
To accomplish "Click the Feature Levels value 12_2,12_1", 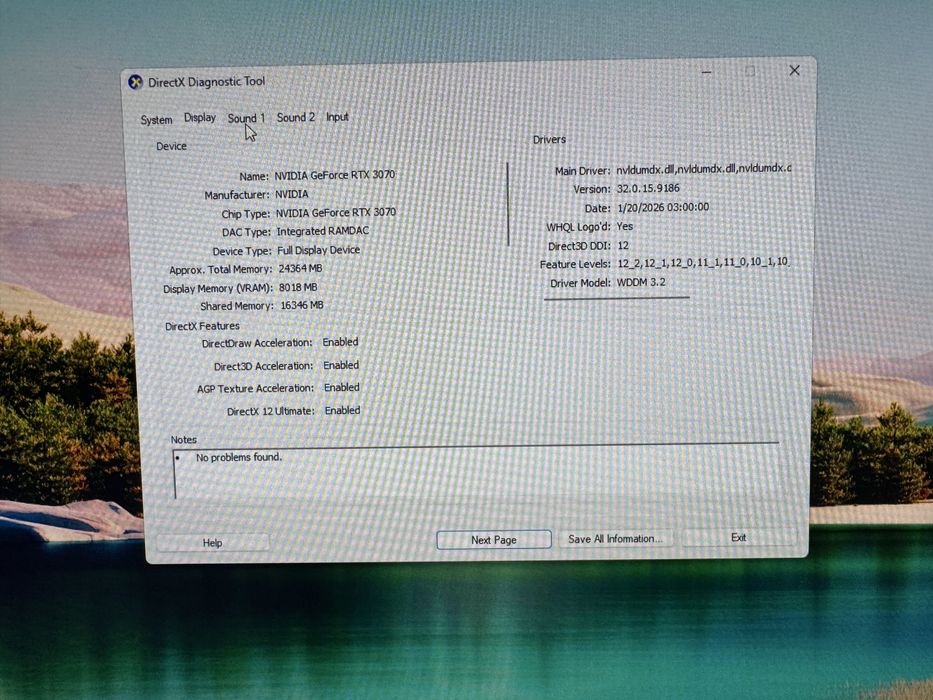I will [x=703, y=262].
